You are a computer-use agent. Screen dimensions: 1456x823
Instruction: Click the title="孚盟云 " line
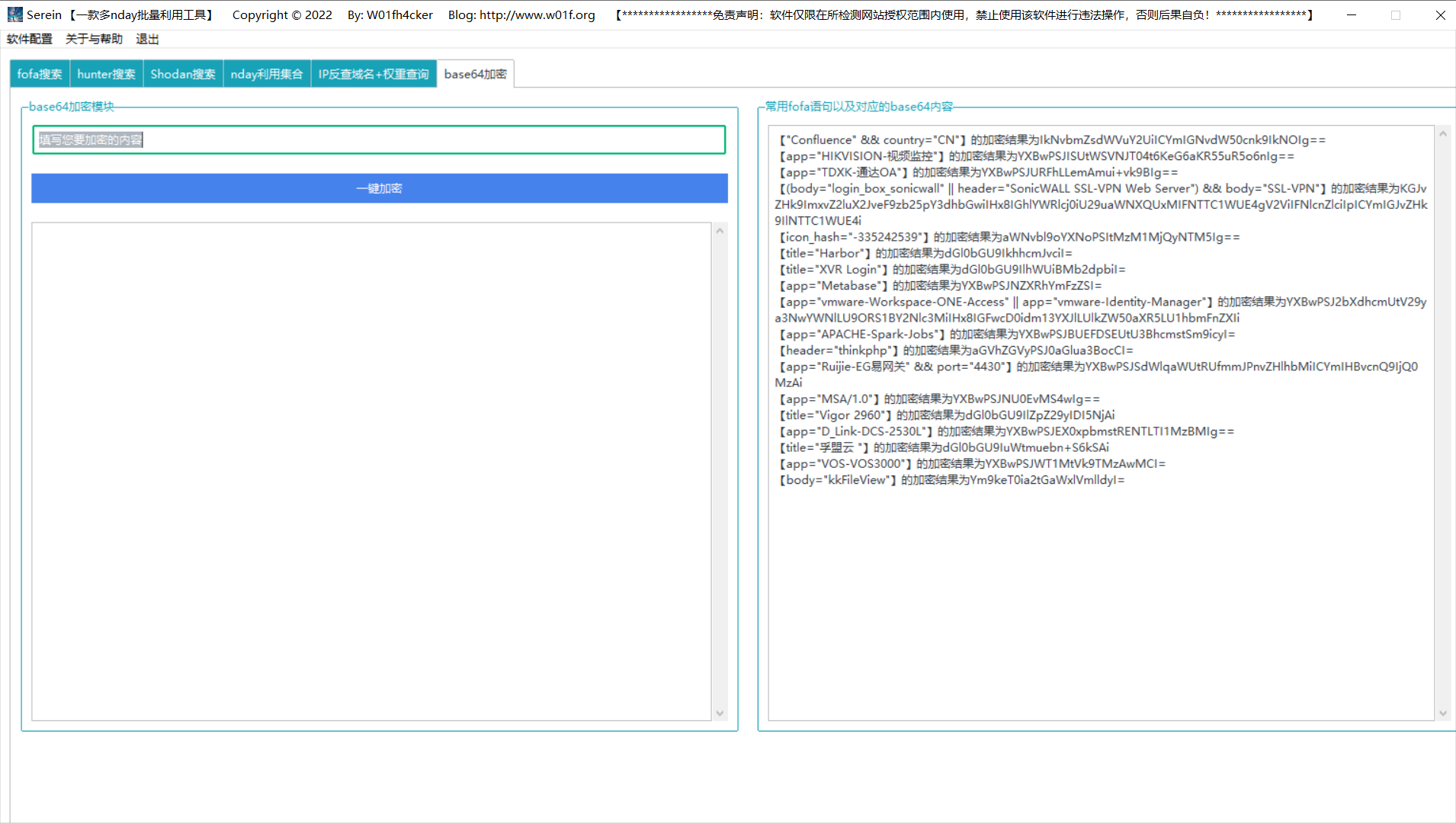click(x=942, y=447)
